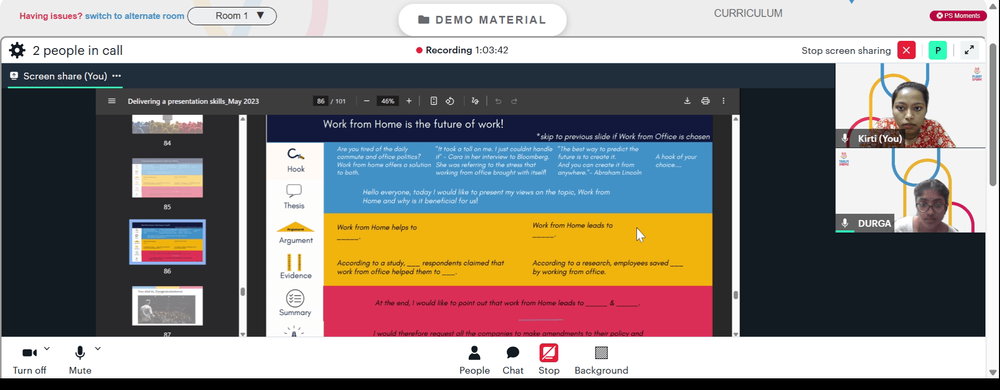Viewport: 1000px width, 390px height.
Task: Open the Screen share three-dot options
Action: click(116, 76)
